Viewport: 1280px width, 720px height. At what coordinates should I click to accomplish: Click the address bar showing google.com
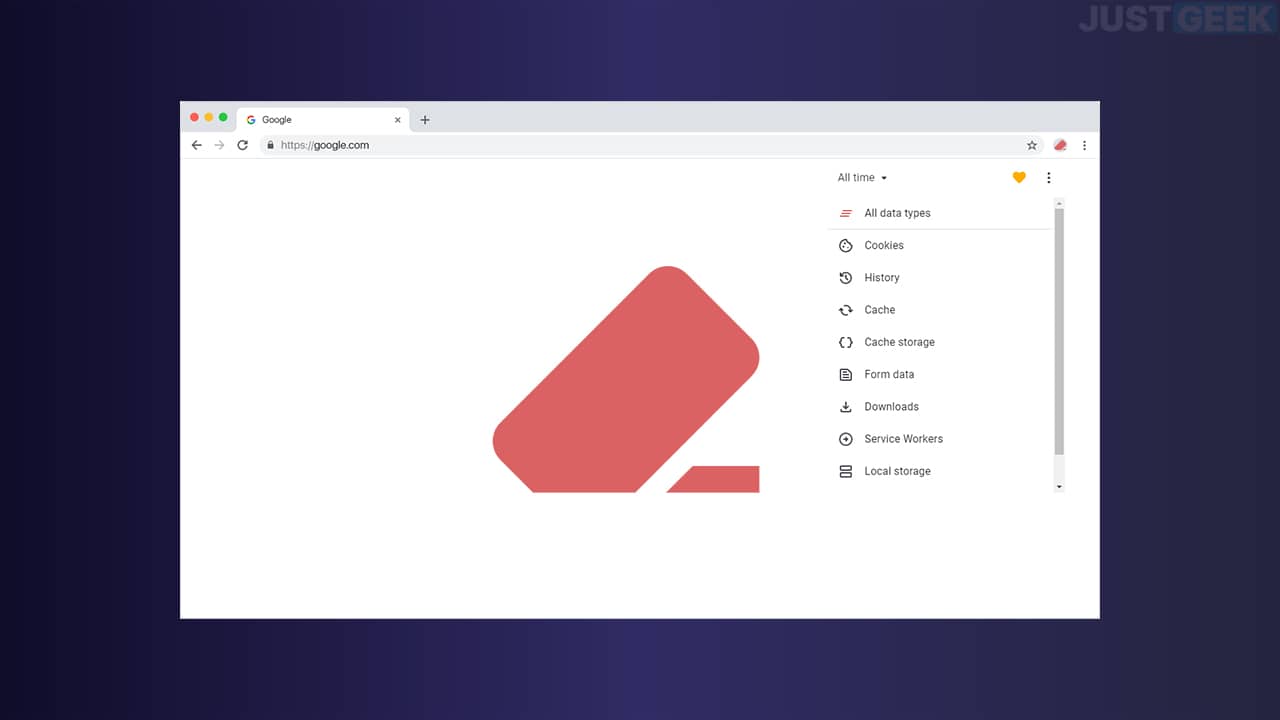[x=652, y=145]
